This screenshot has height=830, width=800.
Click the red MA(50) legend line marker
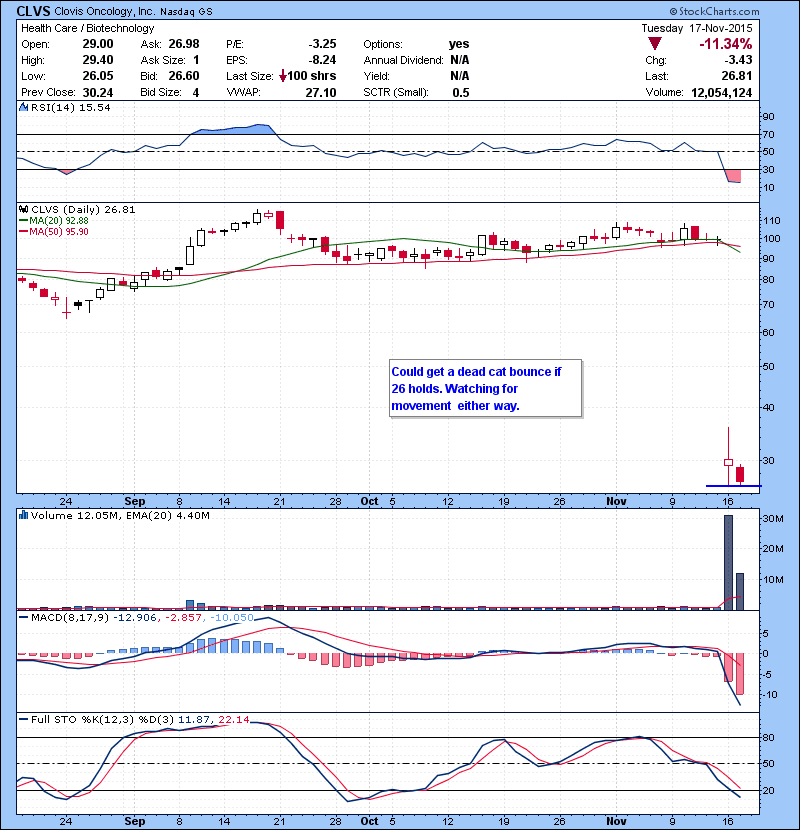[x=23, y=231]
